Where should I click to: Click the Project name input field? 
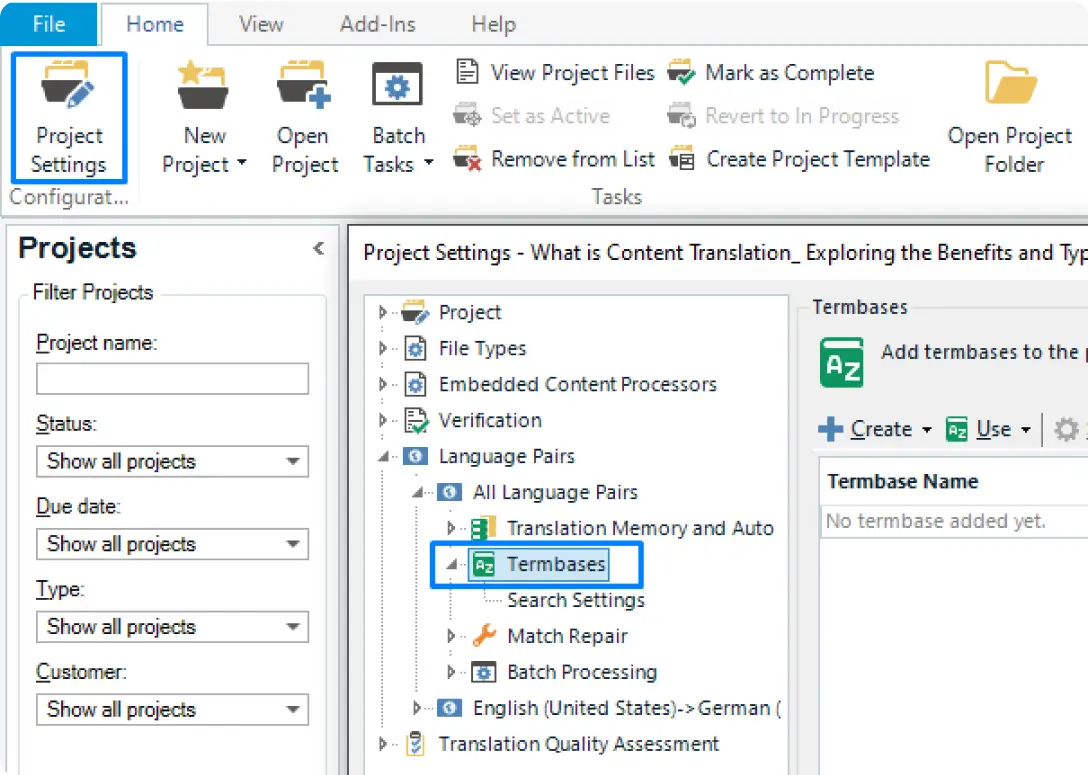172,379
